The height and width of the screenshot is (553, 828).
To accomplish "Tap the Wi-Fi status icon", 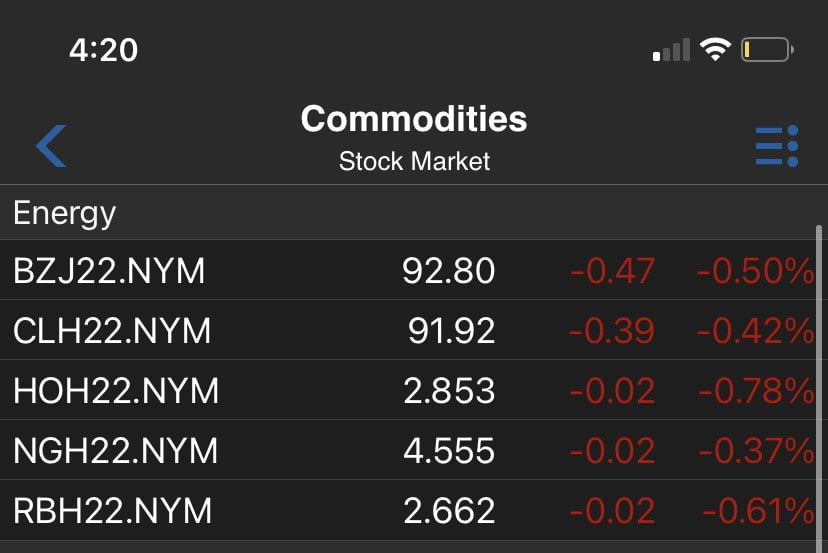I will pos(715,50).
